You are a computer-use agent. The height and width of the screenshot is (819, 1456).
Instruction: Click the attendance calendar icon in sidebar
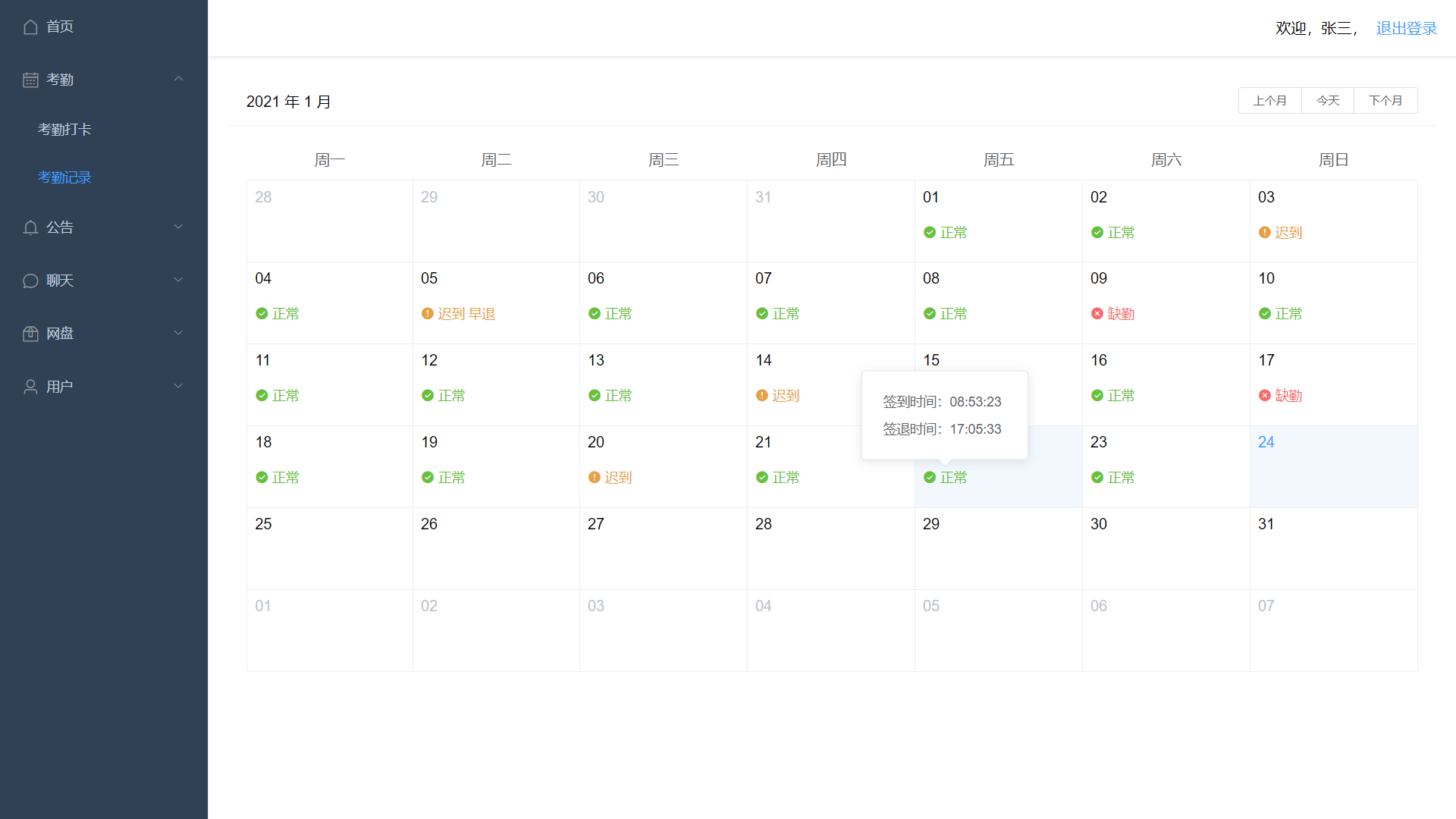tap(30, 80)
